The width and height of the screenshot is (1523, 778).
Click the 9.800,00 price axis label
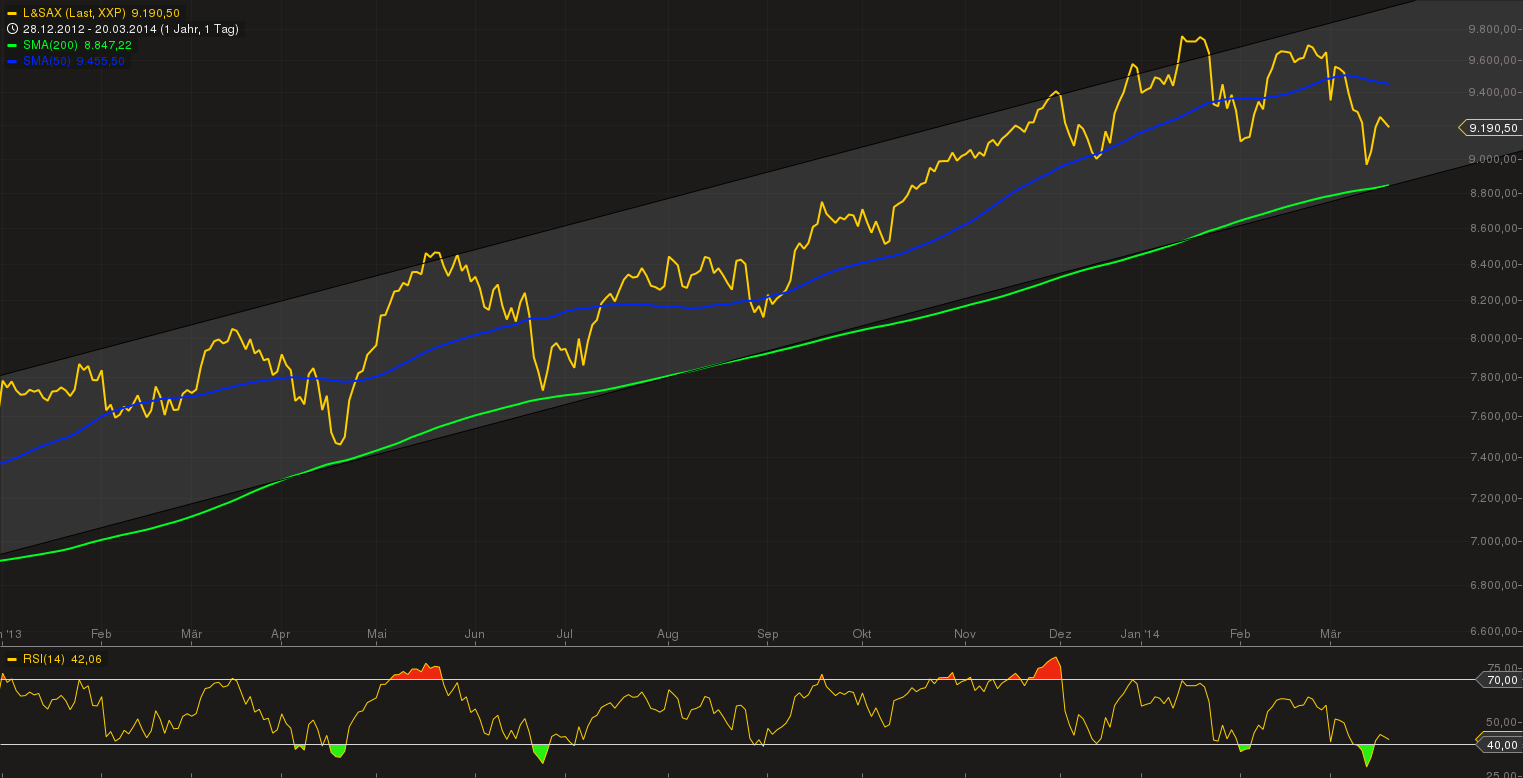coord(1493,30)
